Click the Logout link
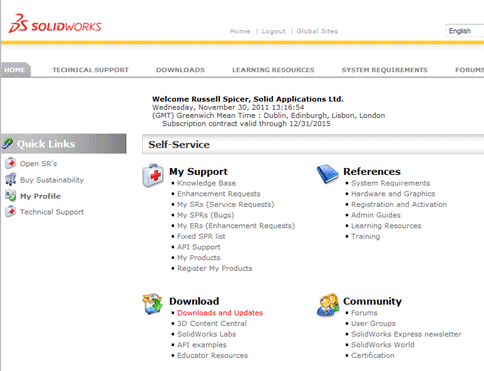This screenshot has width=484, height=371. coord(274,31)
